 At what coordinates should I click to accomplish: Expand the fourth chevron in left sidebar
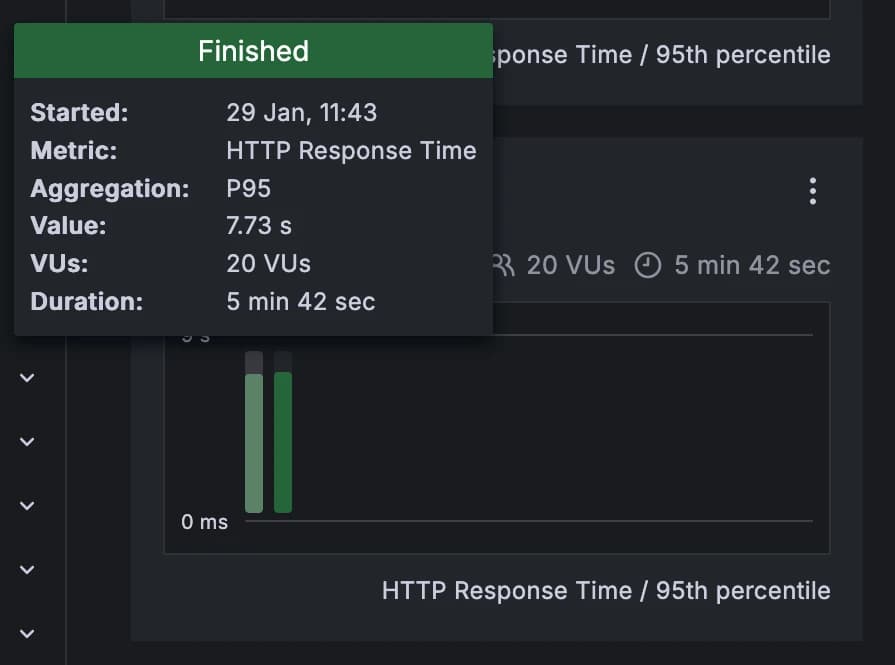28,570
